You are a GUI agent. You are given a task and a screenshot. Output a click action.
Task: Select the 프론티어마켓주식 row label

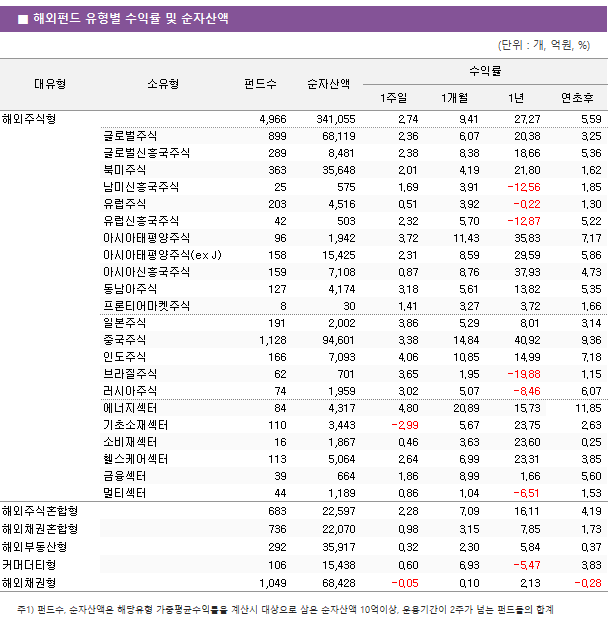(146, 306)
